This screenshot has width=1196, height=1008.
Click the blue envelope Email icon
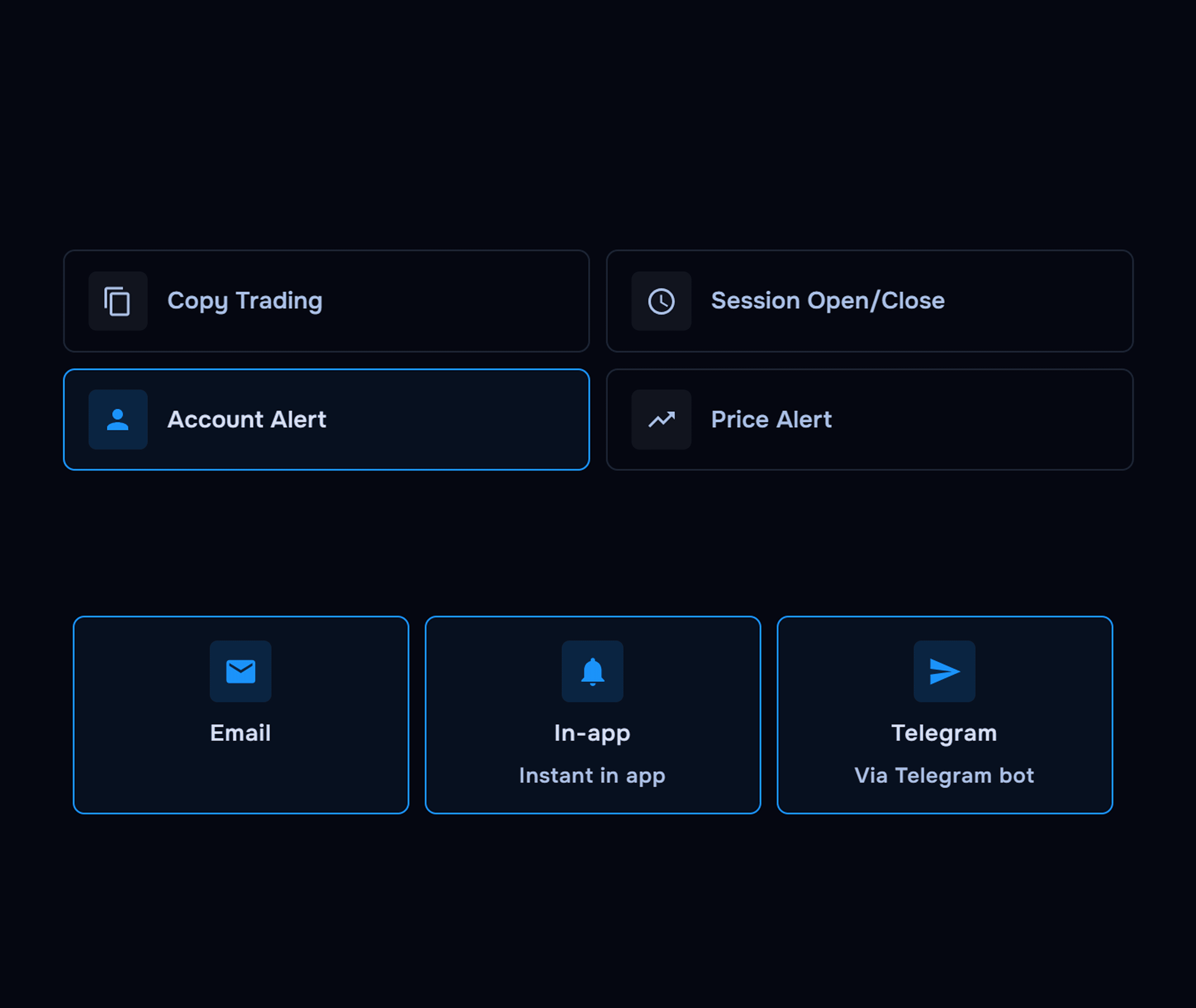240,671
